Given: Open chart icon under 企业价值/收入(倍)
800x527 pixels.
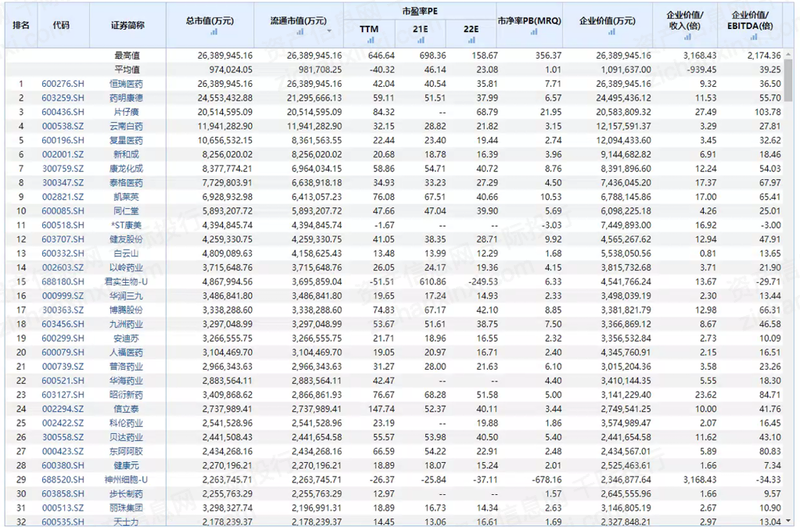Looking at the screenshot, I should [x=687, y=37].
